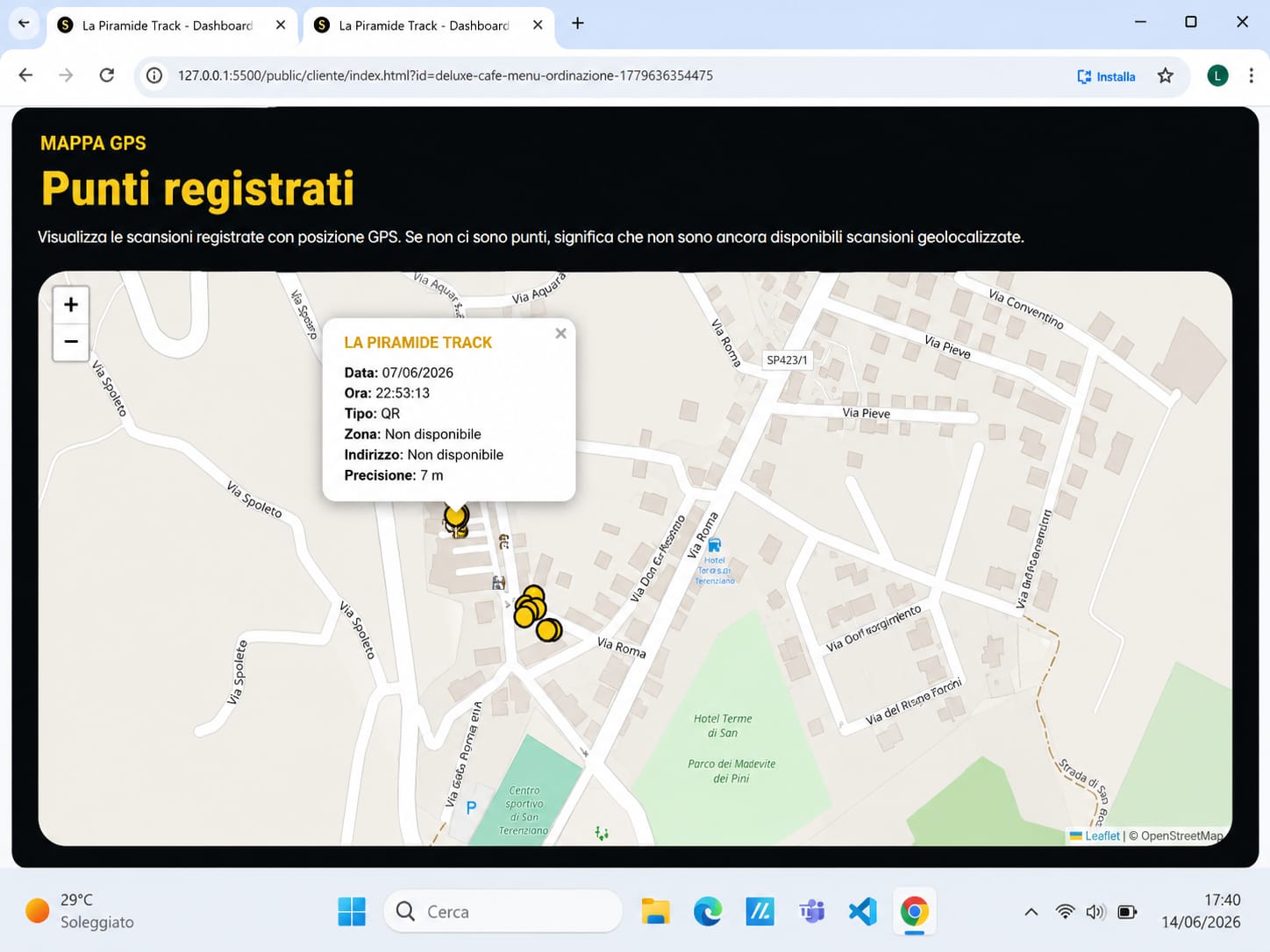The image size is (1270, 952).
Task: Click the Cerca taskbar search box
Action: 503,912
